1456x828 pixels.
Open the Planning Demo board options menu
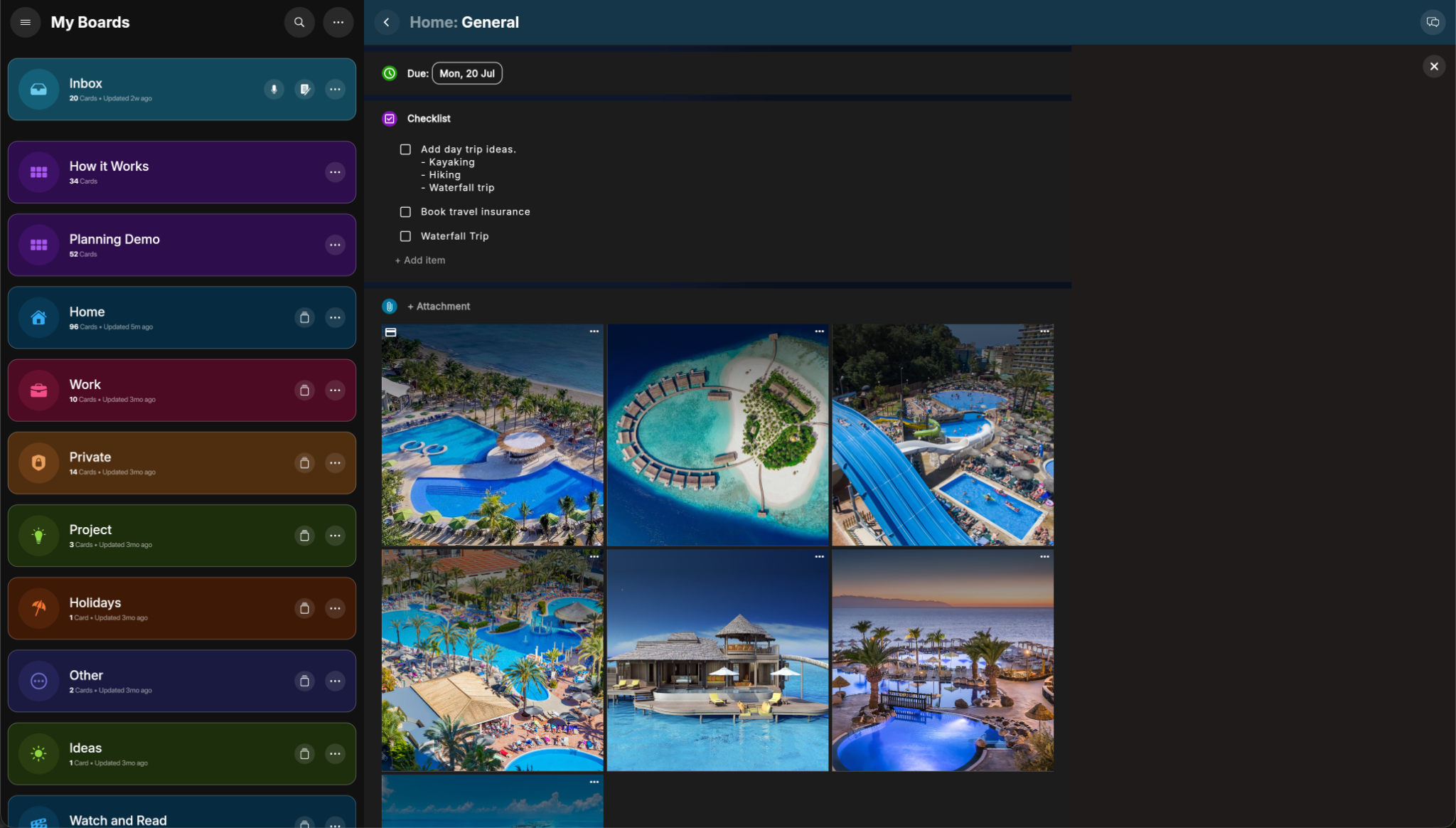coord(335,245)
